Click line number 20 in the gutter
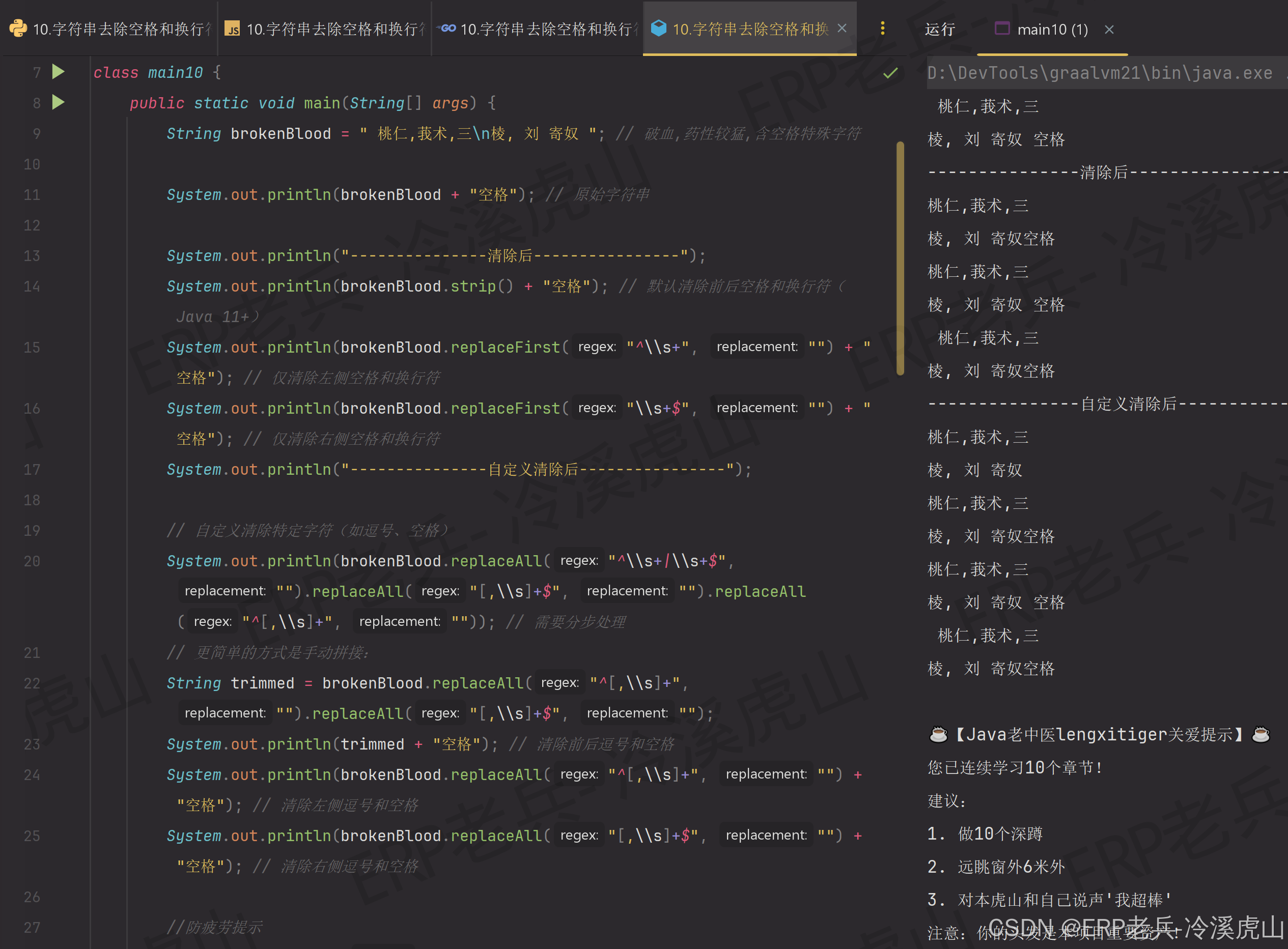Screen dimensions: 1288x949 point(32,561)
